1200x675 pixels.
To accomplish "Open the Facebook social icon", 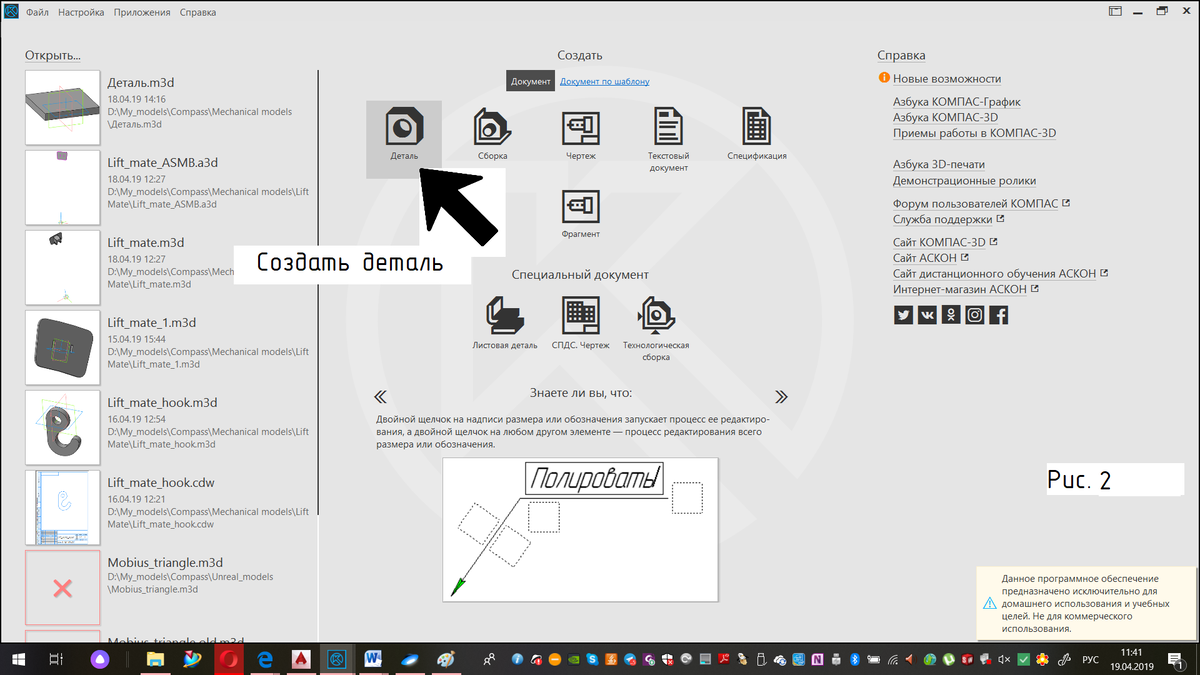I will (x=999, y=314).
